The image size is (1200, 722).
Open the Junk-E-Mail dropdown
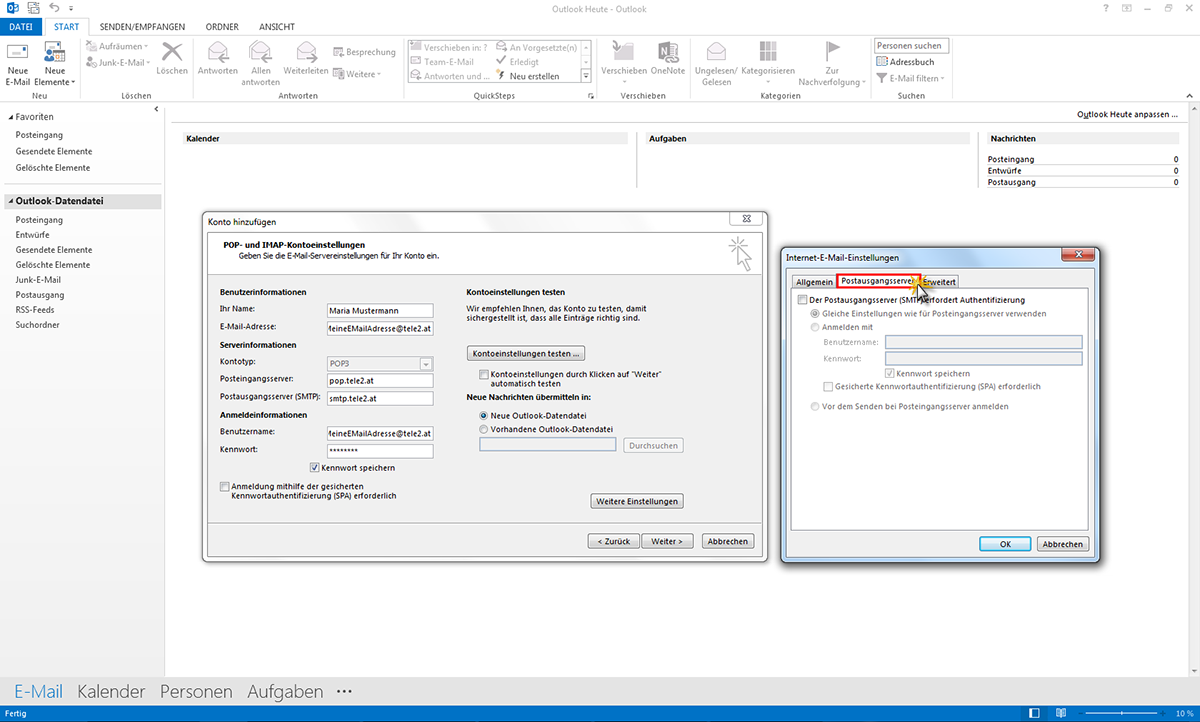click(118, 62)
